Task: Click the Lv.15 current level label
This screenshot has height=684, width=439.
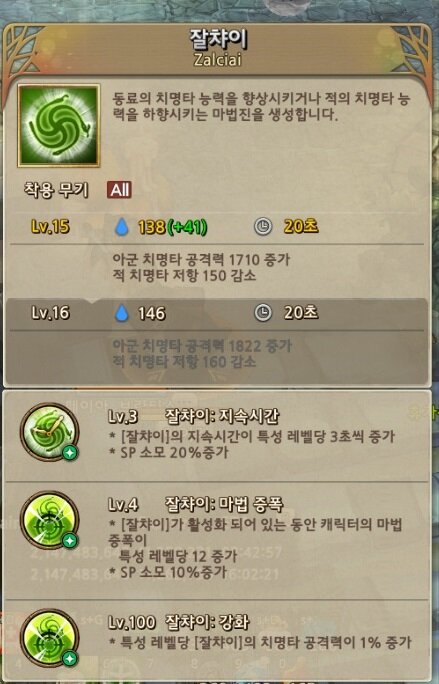Action: (50, 226)
